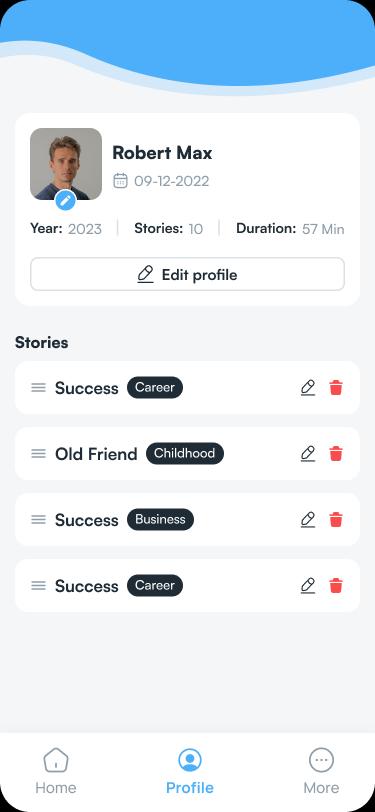Edit the last Success Career story
Screen dimensions: 375x812
308,586
